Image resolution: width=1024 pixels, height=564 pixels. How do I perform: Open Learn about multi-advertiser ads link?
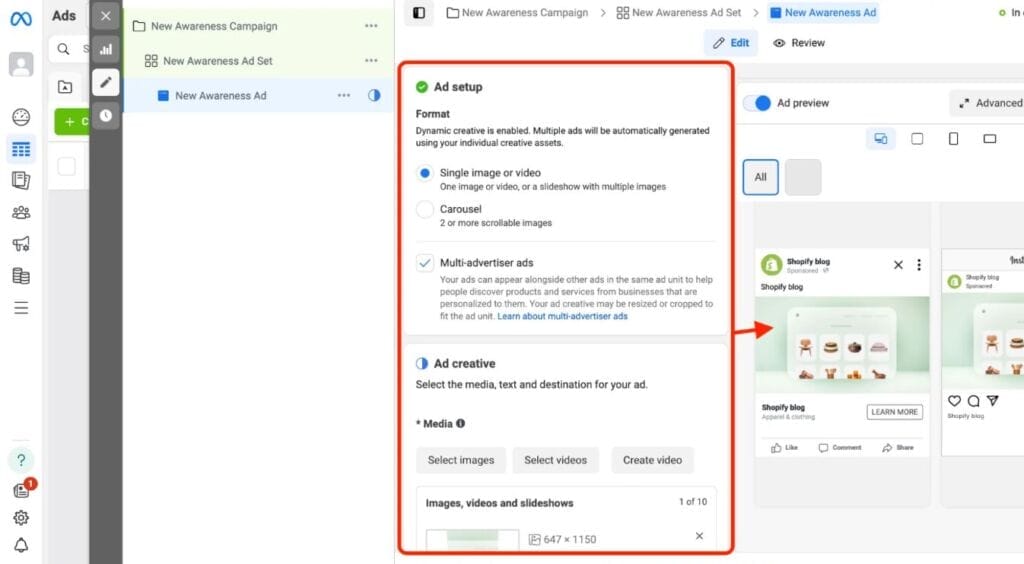(562, 316)
